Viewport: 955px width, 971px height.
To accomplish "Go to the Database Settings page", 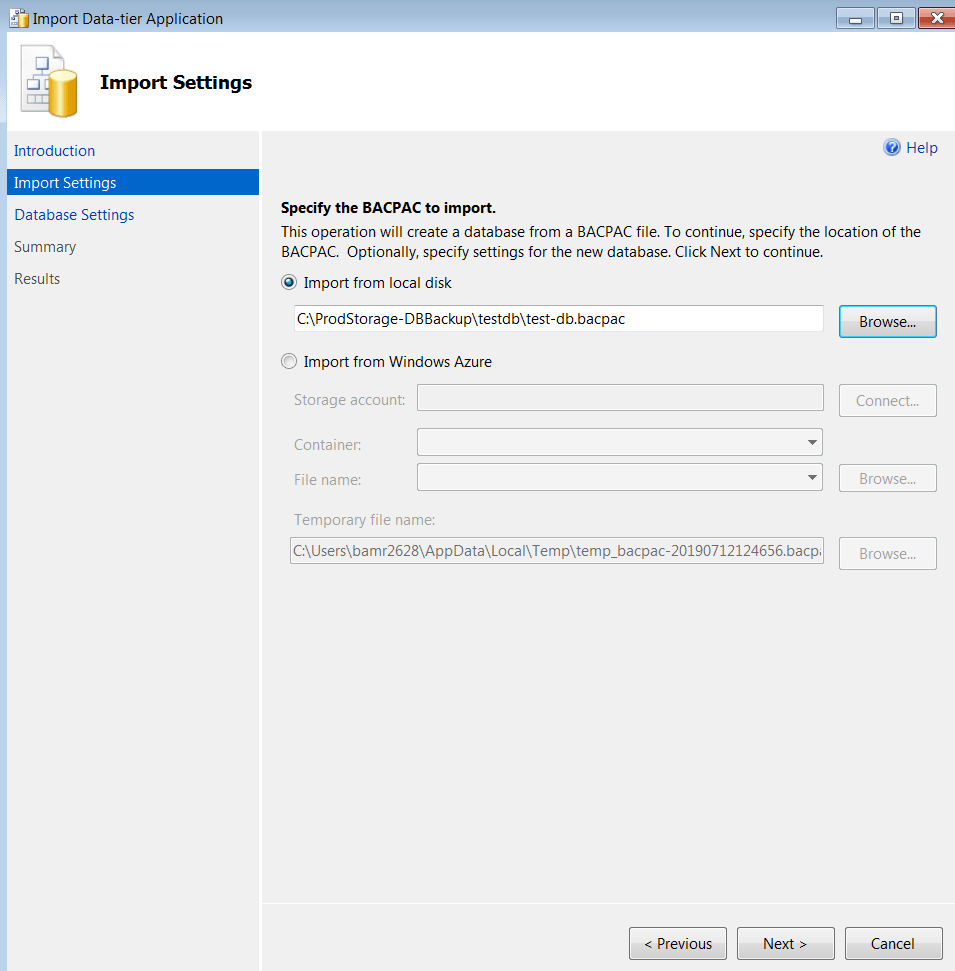I will 74,215.
